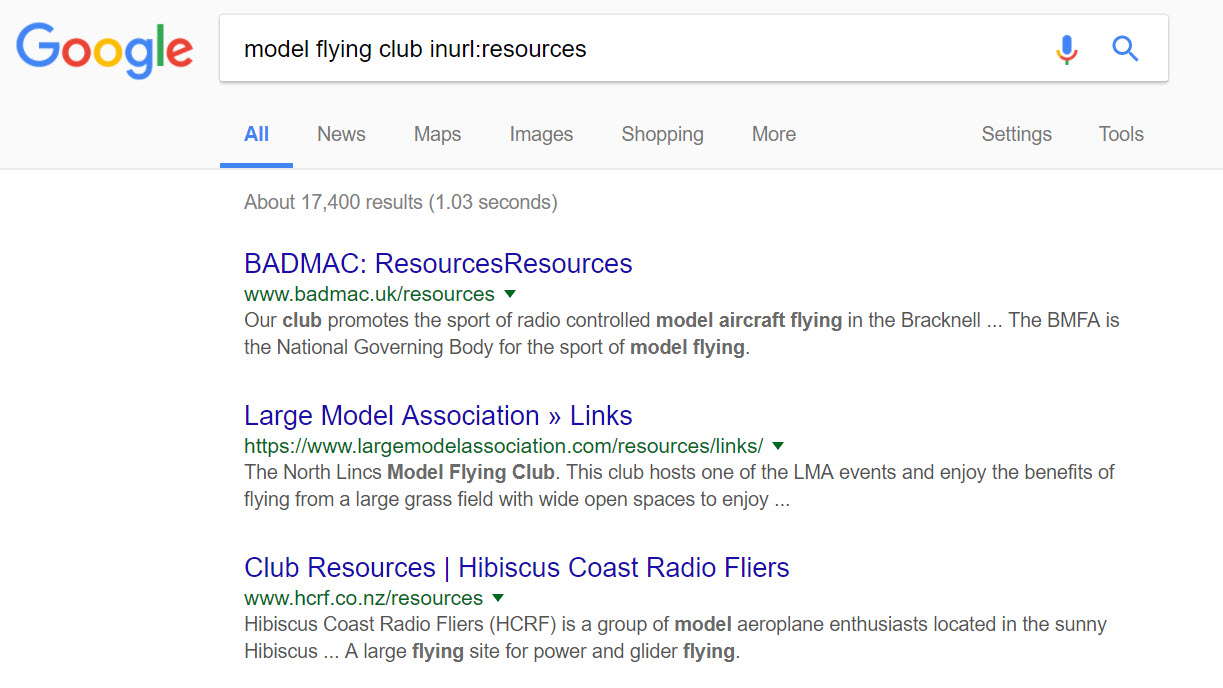This screenshot has height=688, width=1223.
Task: Switch to the News tab
Action: click(x=341, y=134)
